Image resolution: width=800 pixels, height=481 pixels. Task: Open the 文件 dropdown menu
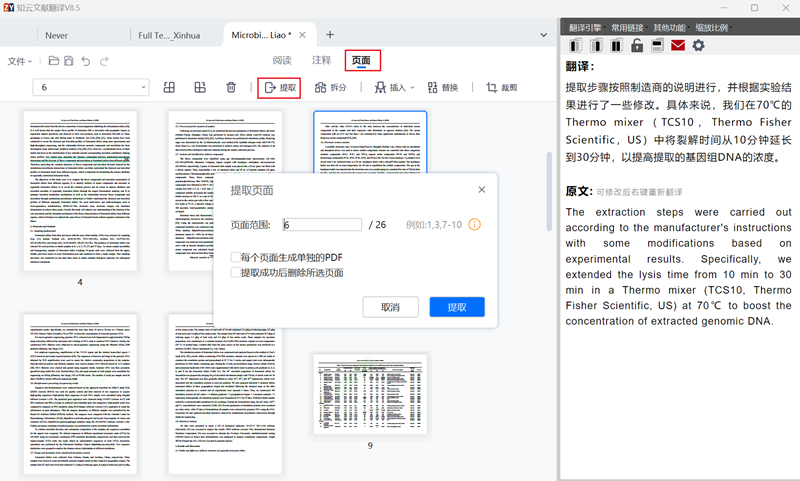click(x=20, y=61)
